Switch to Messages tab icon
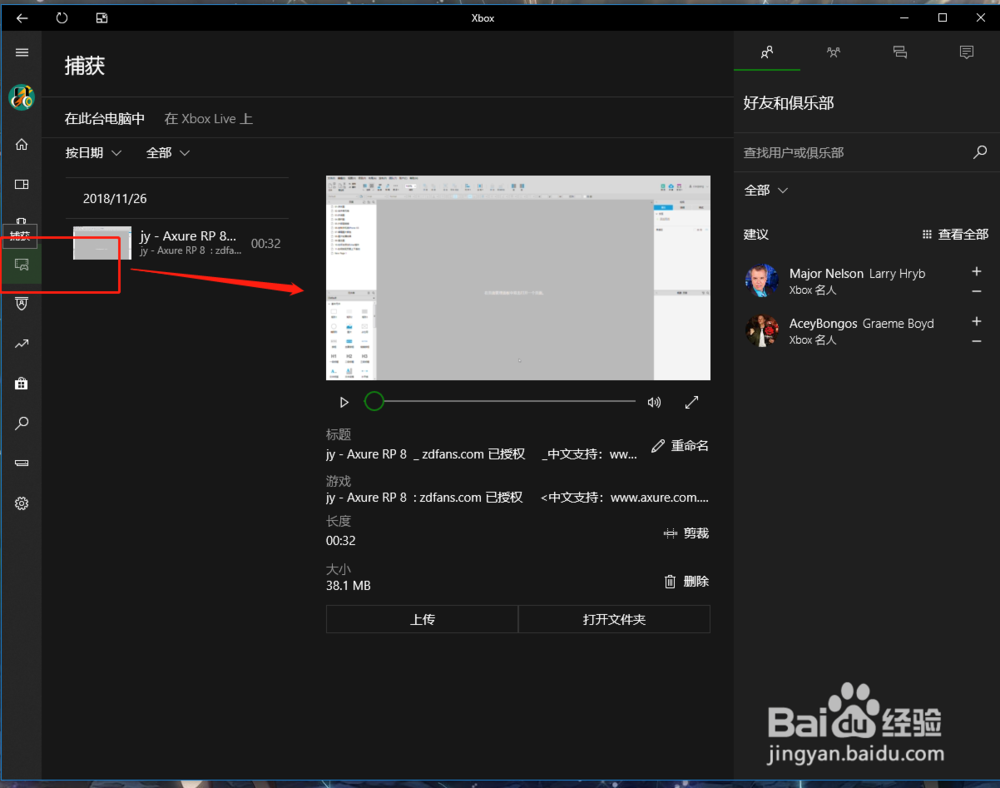Image resolution: width=1000 pixels, height=788 pixels. (900, 52)
